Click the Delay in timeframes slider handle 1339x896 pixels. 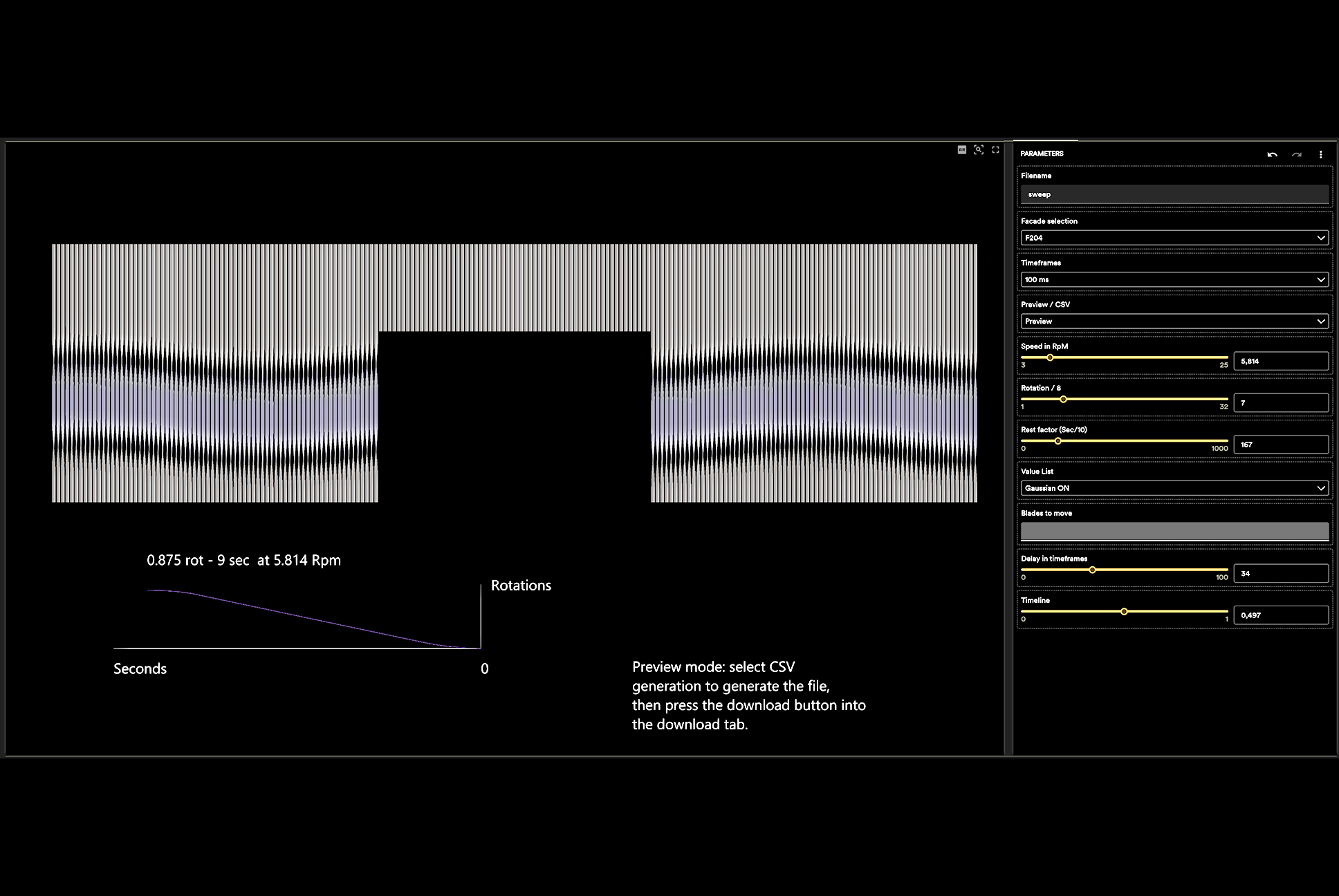(1092, 570)
